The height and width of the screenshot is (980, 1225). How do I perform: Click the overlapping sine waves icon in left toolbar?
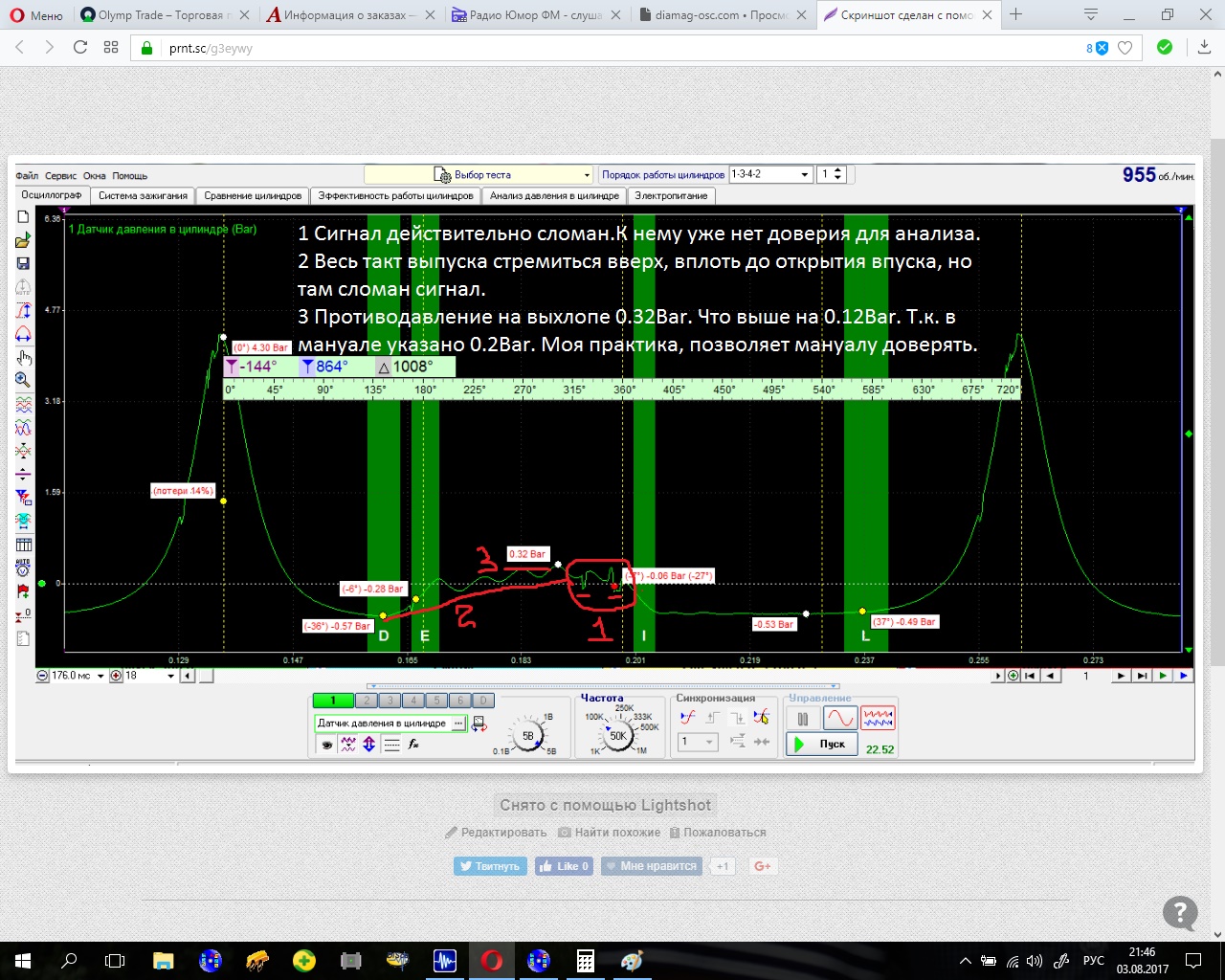[24, 428]
